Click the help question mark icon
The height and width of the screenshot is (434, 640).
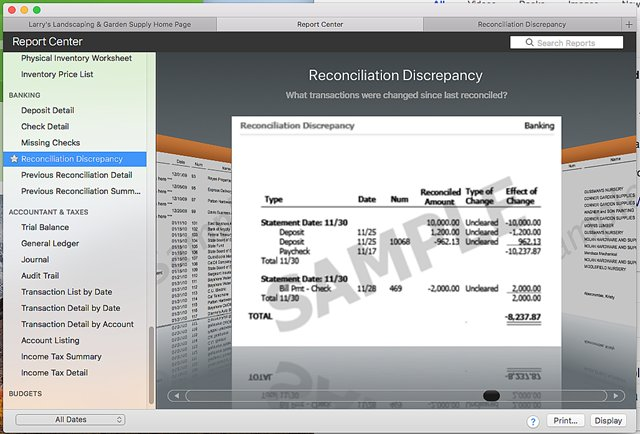533,421
